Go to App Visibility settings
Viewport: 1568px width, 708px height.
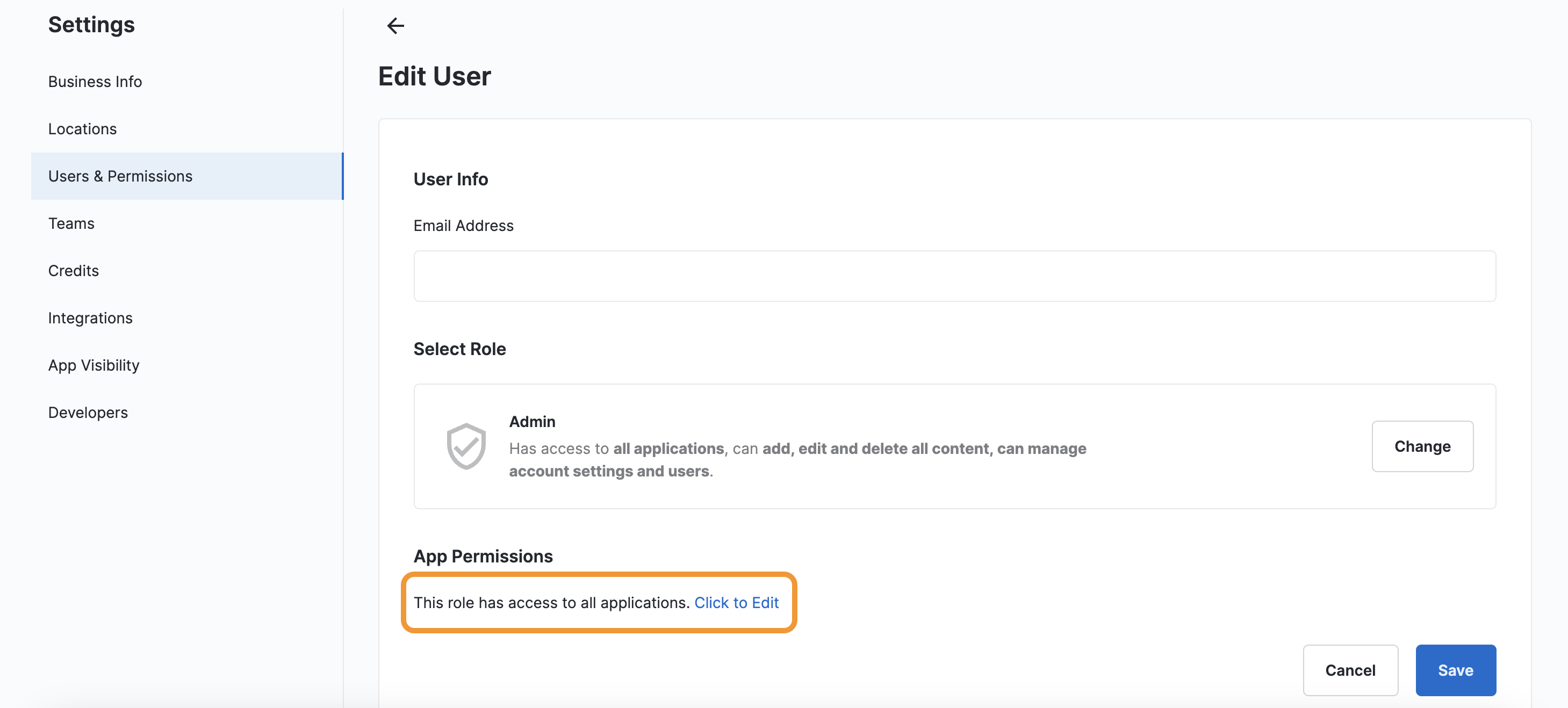tap(93, 365)
